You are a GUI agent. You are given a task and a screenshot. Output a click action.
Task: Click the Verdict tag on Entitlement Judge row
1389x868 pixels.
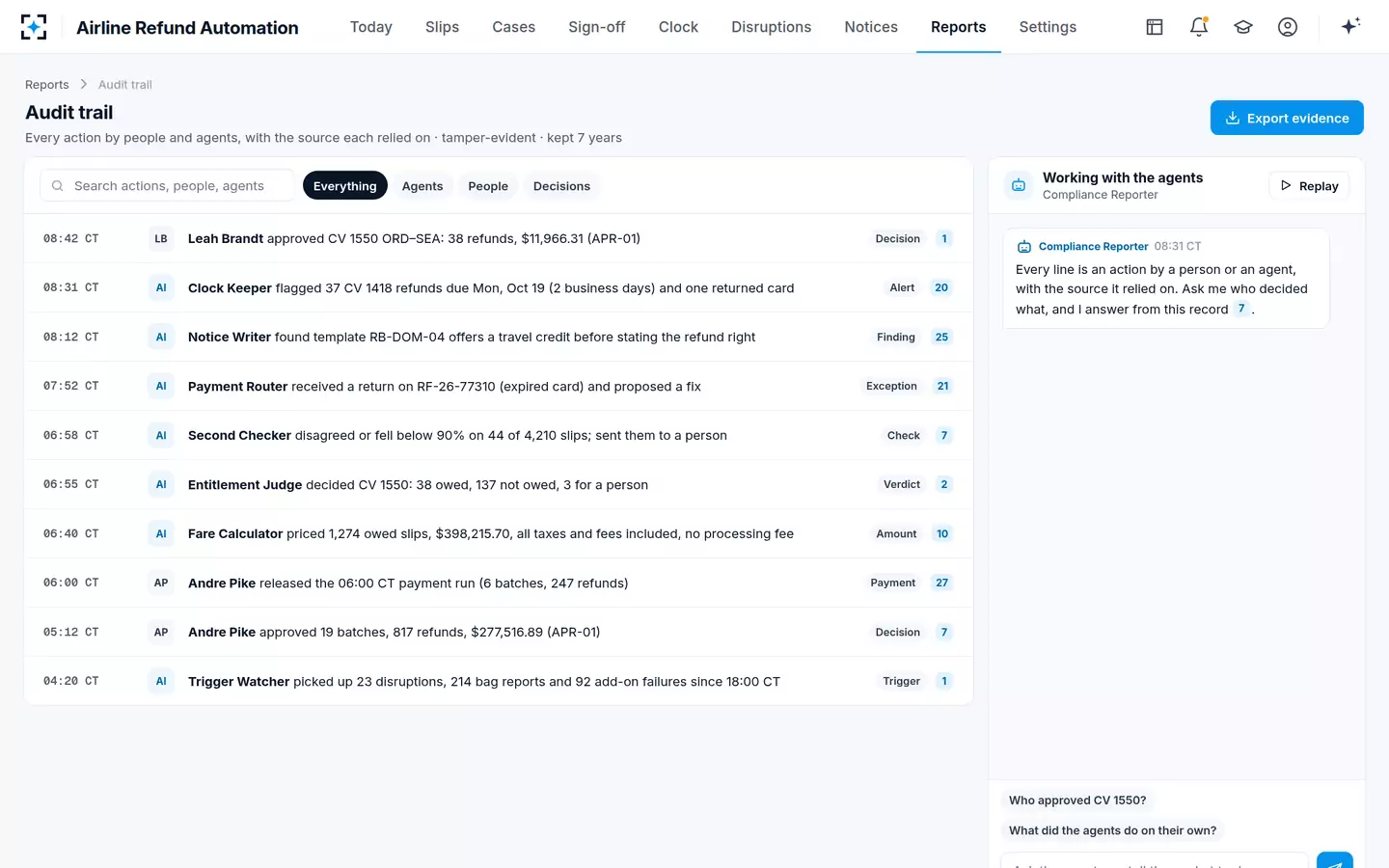(x=902, y=484)
